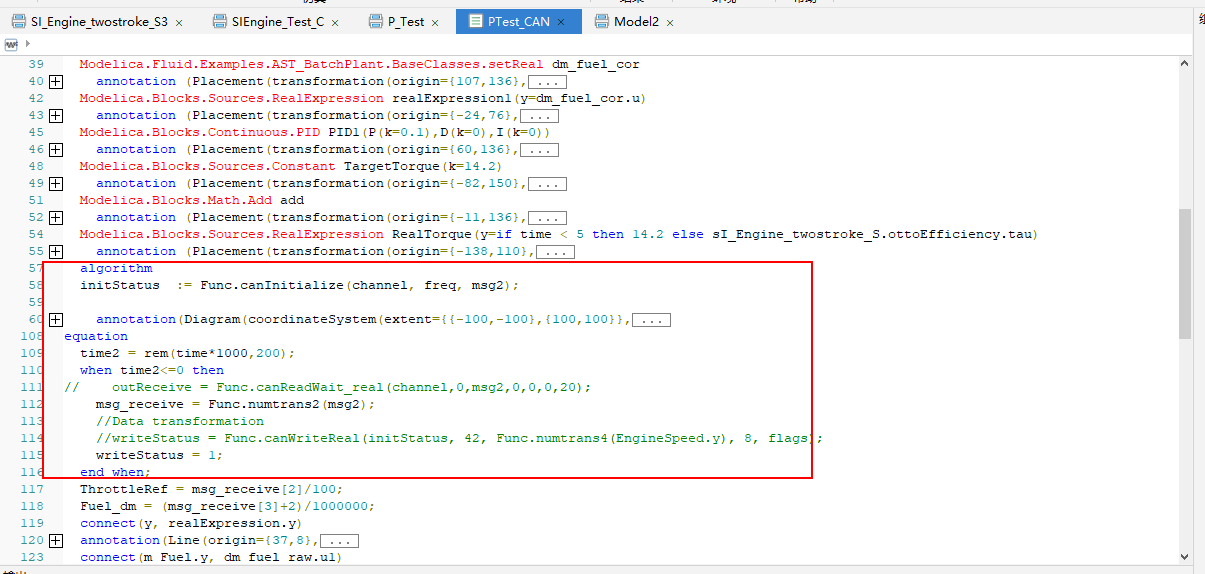Click the ellipsis box after origin={60,136}
Viewport: 1205px width, 574px height.
click(x=539, y=150)
